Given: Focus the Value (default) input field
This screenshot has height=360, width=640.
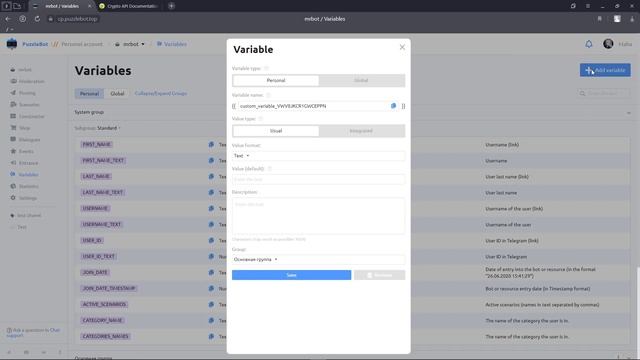Looking at the screenshot, I should click(x=318, y=180).
